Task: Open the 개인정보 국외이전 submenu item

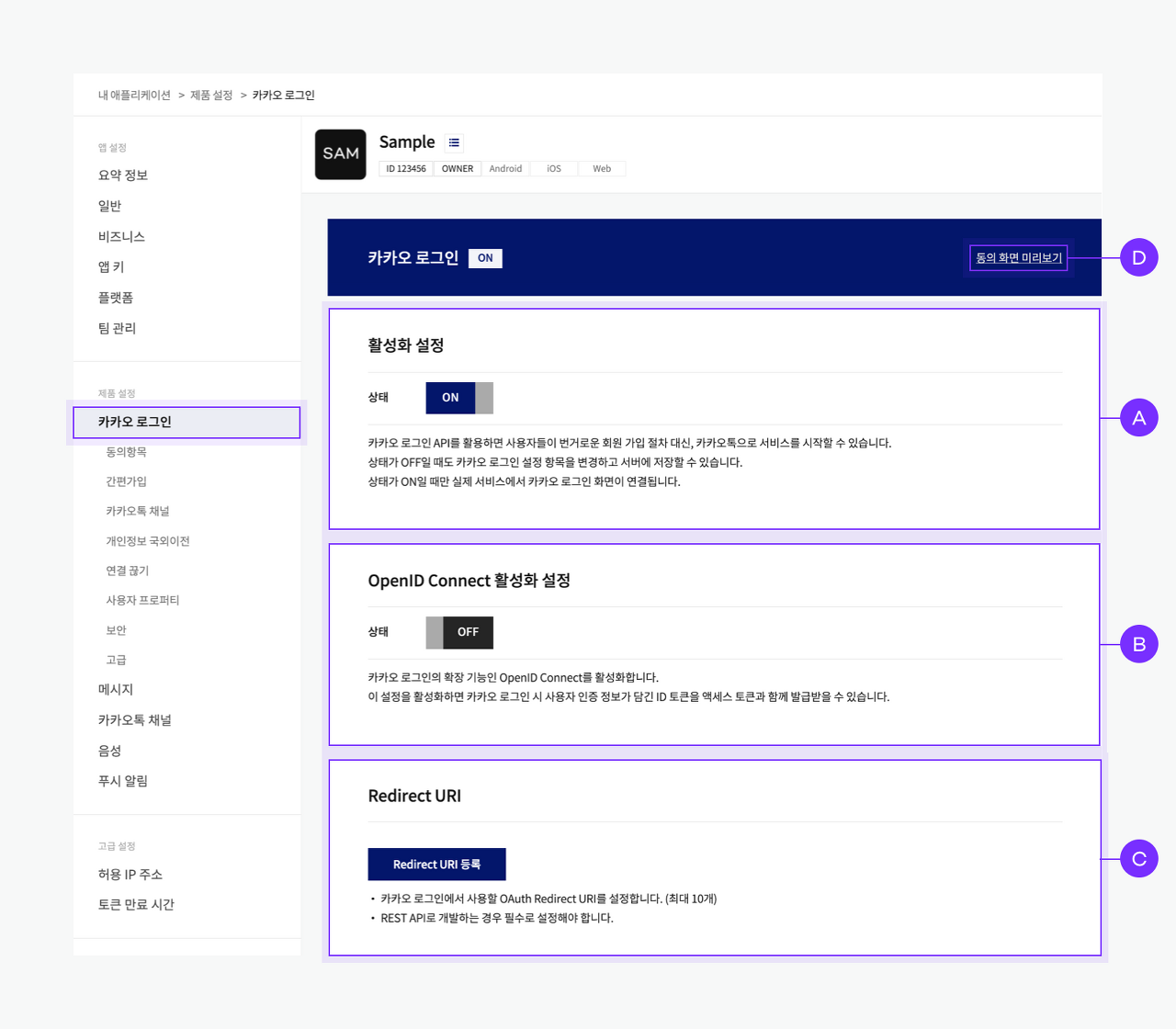Action: [147, 541]
